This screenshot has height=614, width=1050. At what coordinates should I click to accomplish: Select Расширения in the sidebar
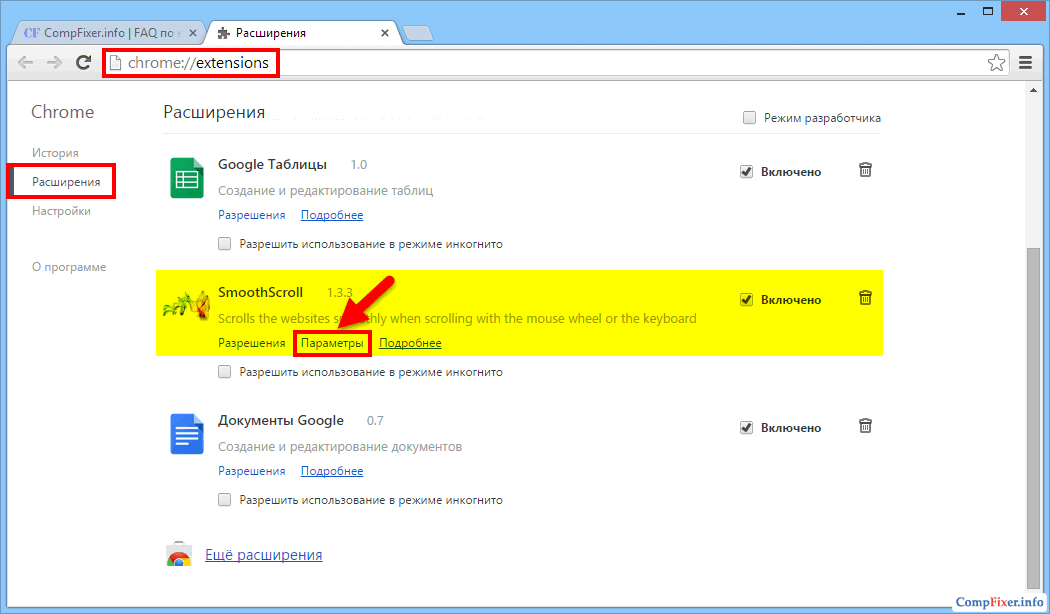66,182
